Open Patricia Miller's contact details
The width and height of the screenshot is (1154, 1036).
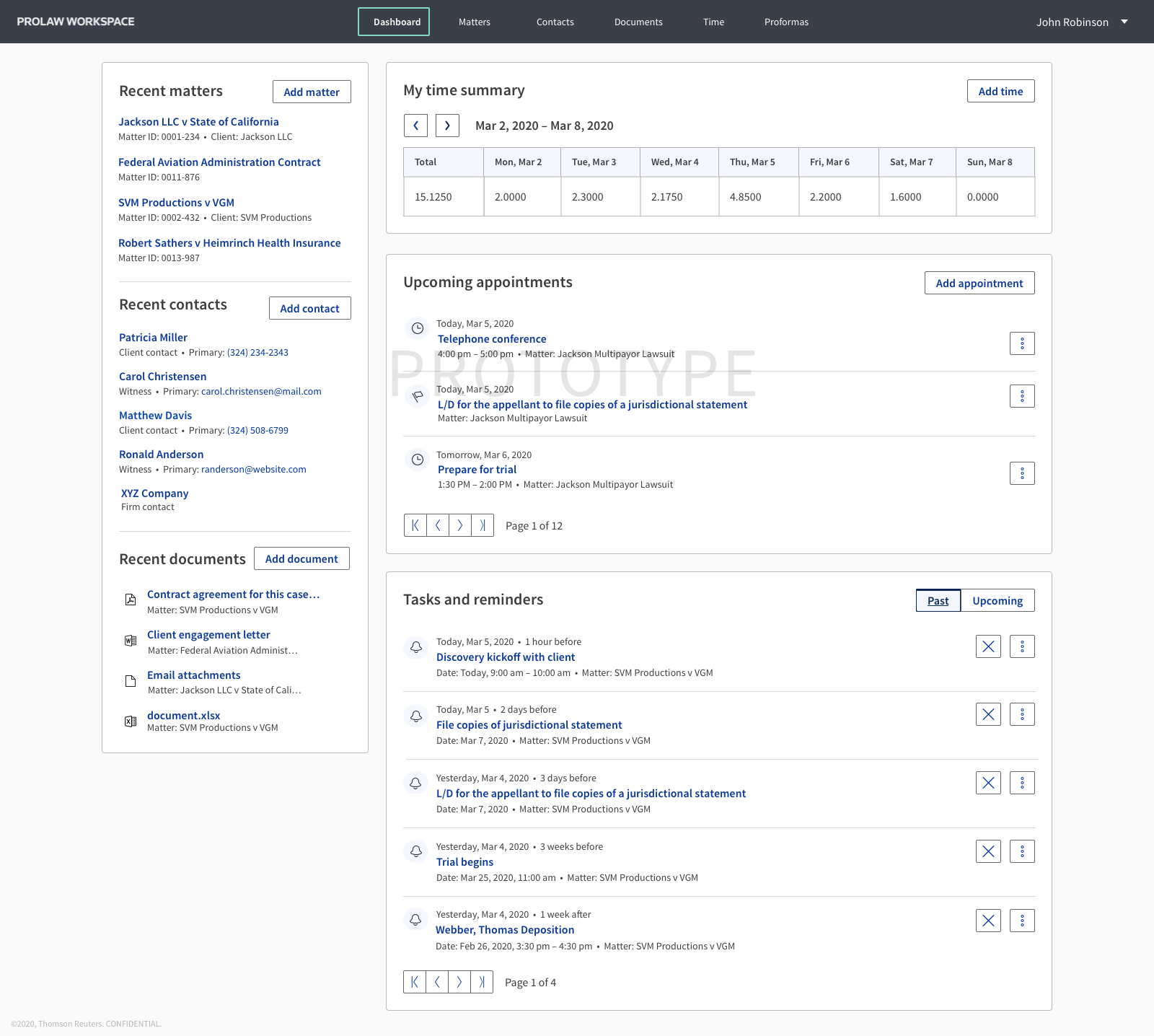click(153, 337)
